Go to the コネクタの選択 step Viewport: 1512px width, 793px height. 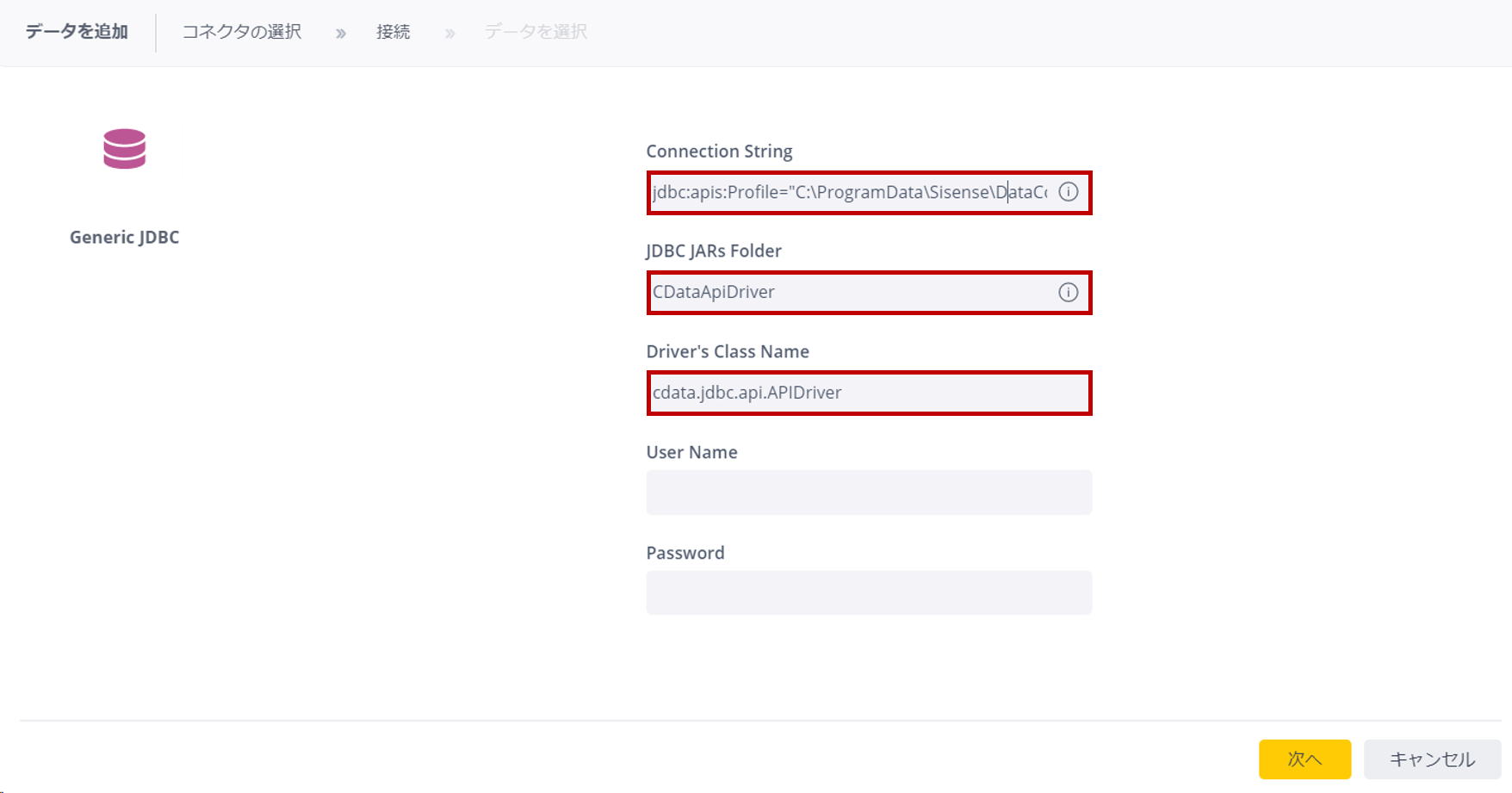pyautogui.click(x=242, y=32)
